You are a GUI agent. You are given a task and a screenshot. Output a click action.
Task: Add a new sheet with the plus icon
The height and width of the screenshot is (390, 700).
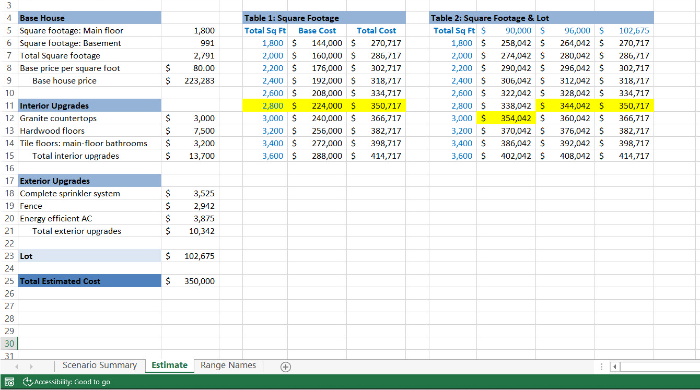pos(285,367)
